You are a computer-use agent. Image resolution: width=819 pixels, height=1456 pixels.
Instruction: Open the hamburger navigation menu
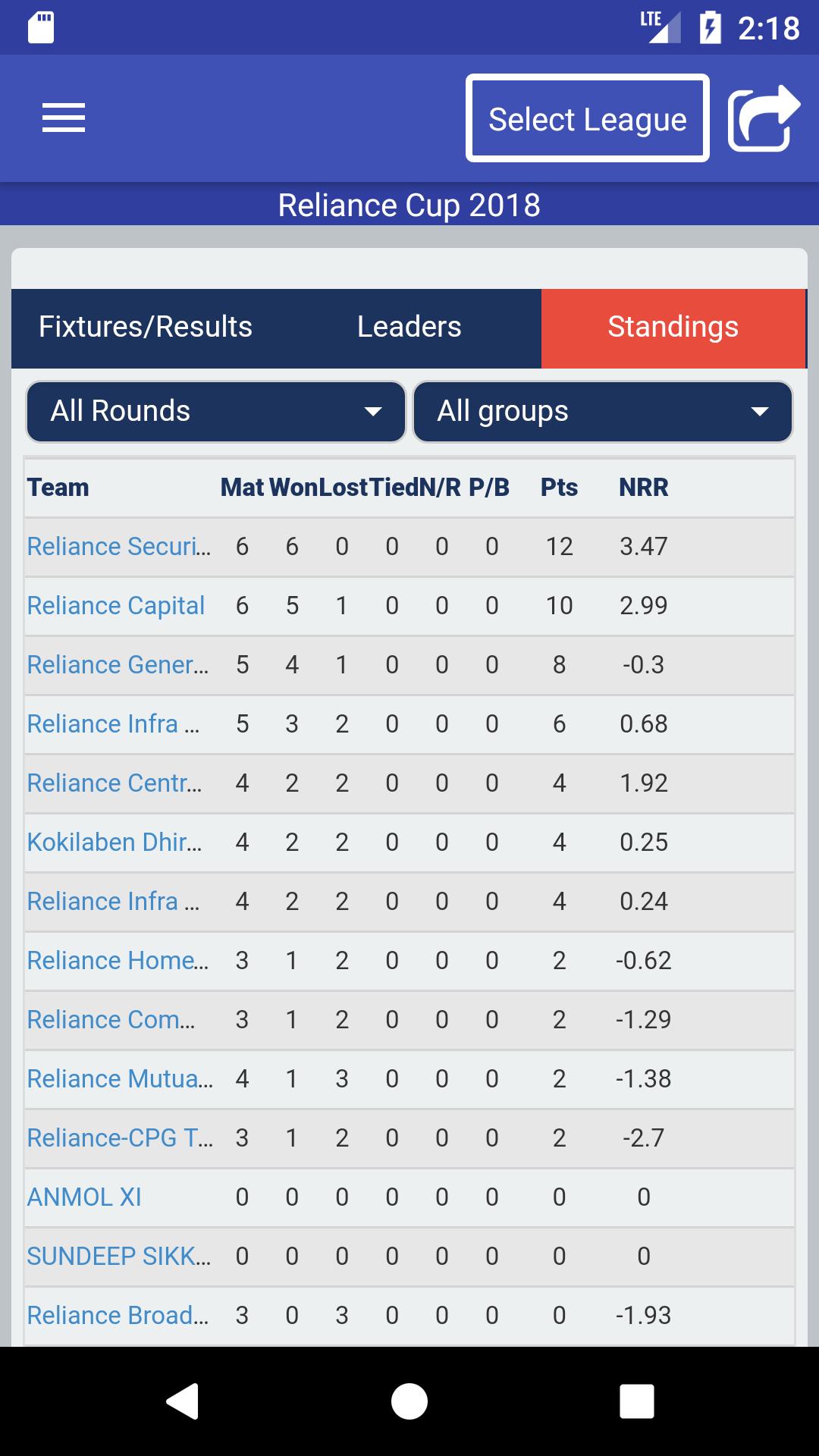64,118
